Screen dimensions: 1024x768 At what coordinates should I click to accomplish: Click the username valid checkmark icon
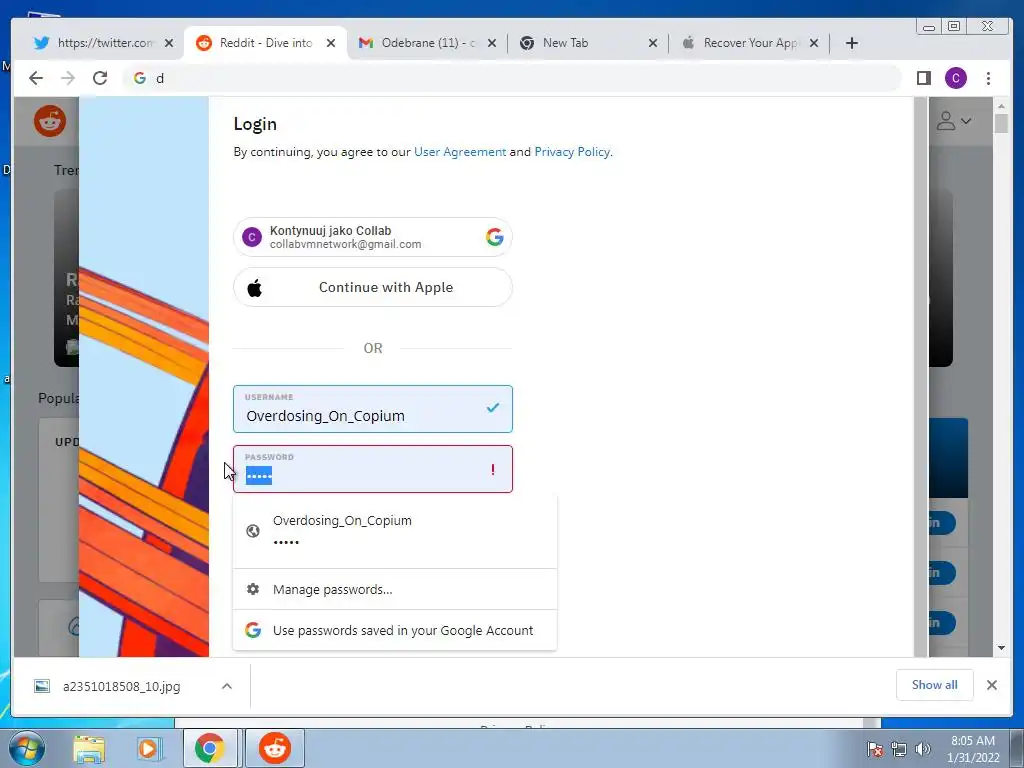493,408
